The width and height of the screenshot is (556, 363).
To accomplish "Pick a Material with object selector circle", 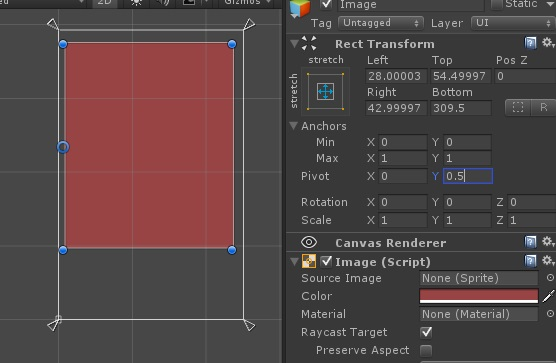I will point(550,314).
